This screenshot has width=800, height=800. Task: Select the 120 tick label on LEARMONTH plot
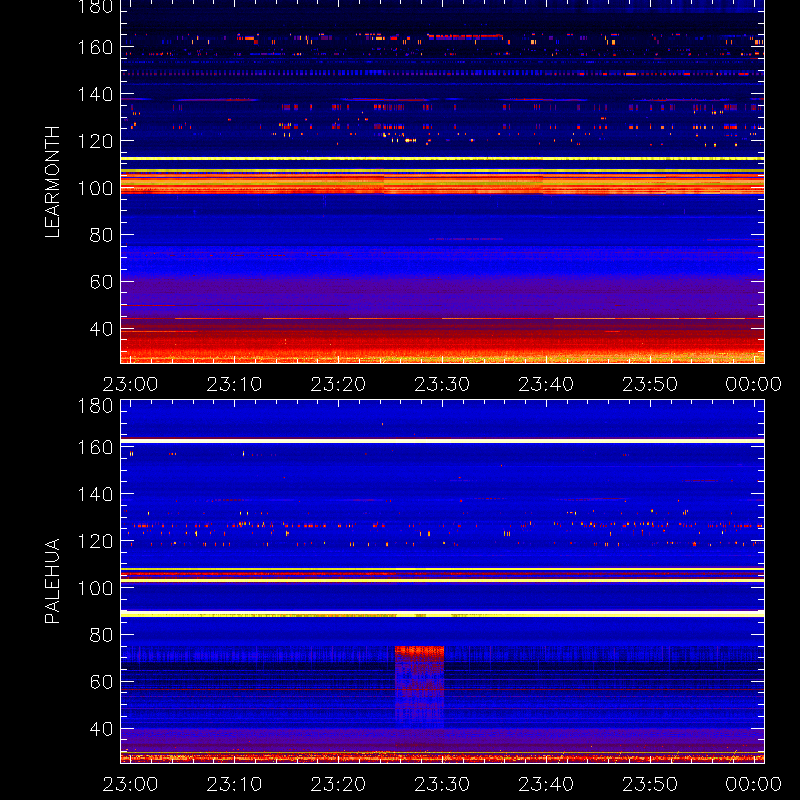(95, 141)
